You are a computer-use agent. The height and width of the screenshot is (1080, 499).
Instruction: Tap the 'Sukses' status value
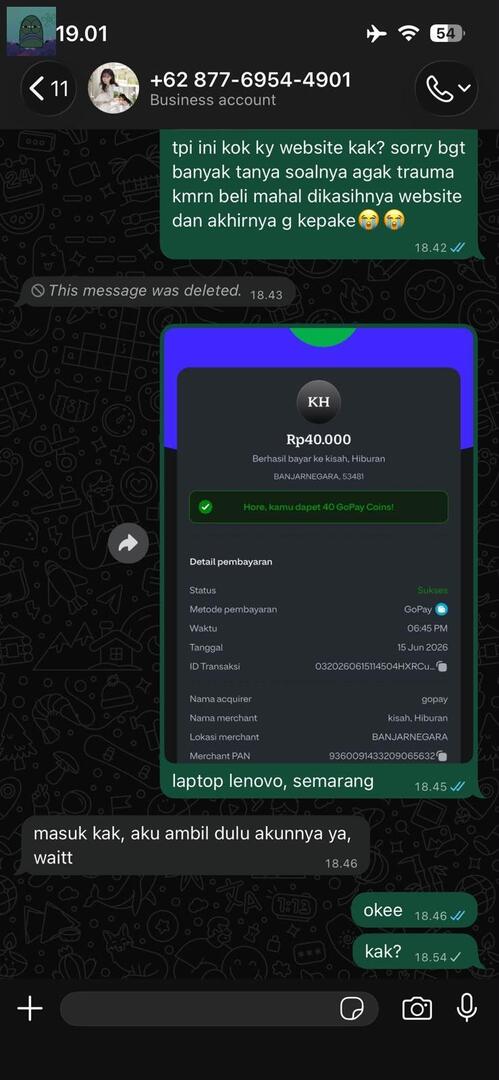click(433, 590)
